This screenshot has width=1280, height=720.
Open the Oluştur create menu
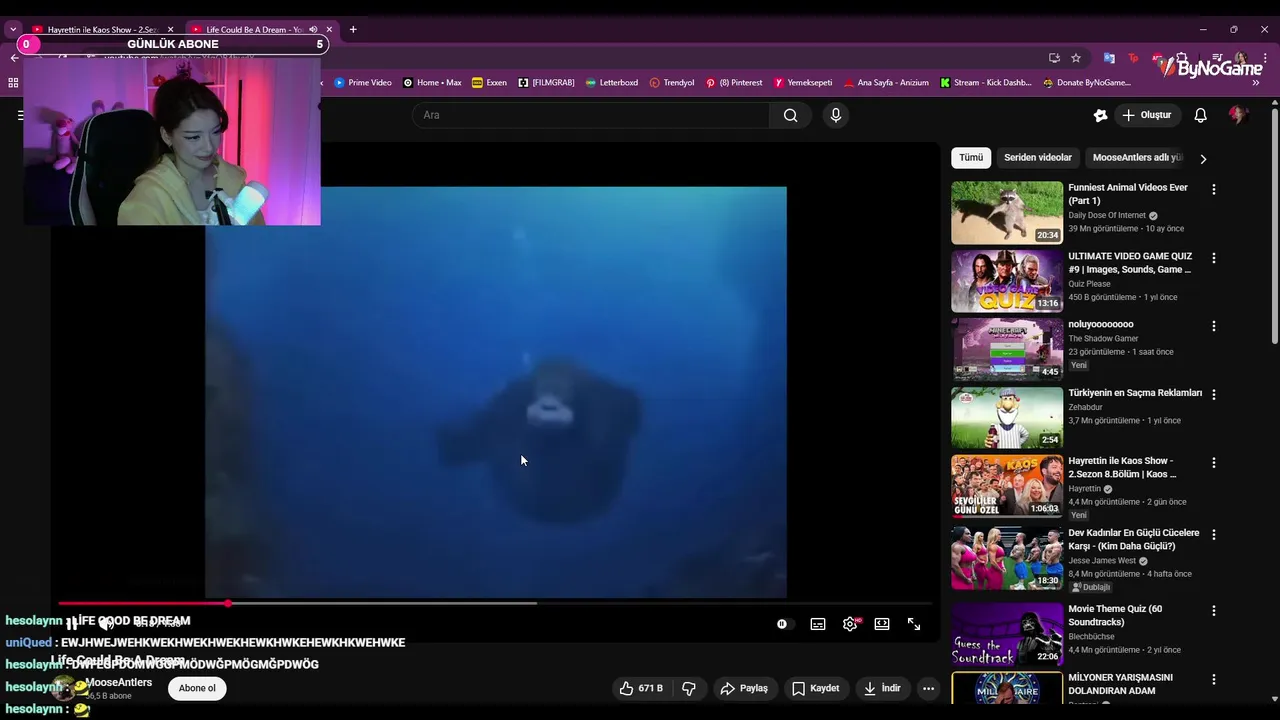click(x=1146, y=115)
